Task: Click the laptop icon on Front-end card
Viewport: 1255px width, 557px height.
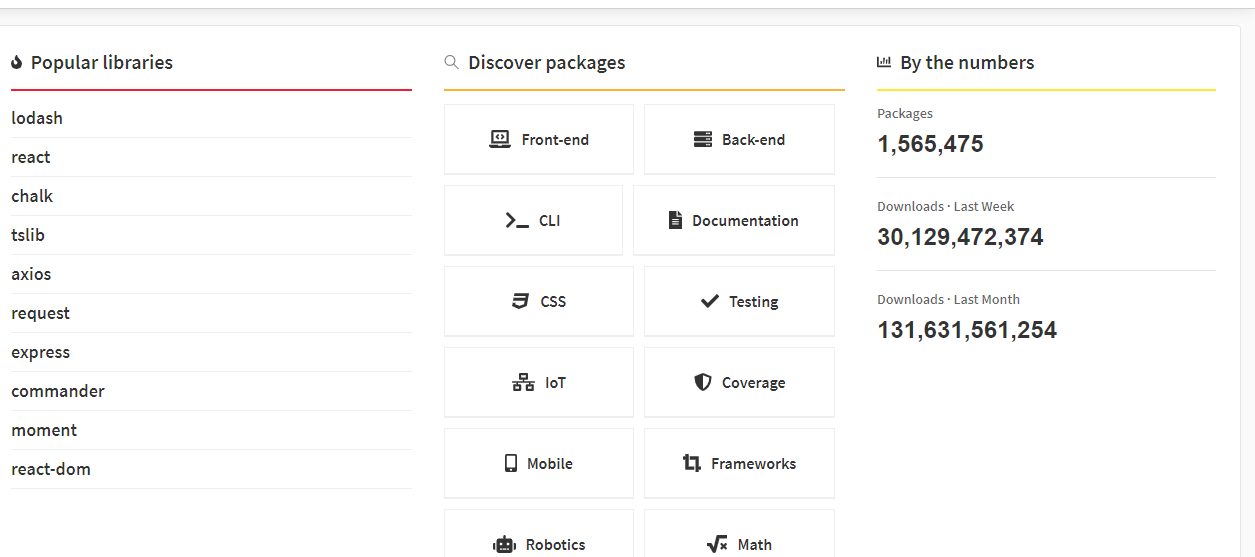Action: point(500,140)
